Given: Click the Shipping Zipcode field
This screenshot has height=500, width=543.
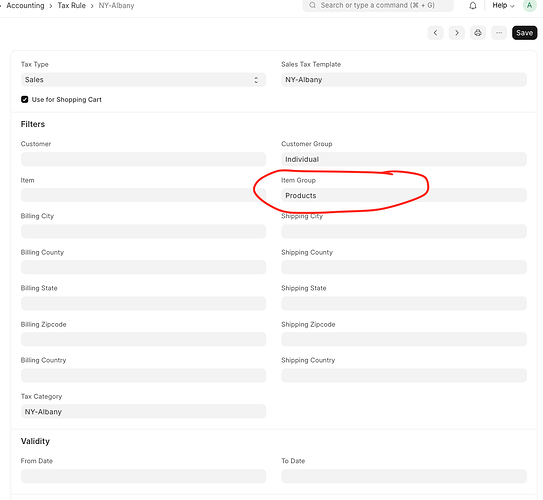Looking at the screenshot, I should [404, 339].
